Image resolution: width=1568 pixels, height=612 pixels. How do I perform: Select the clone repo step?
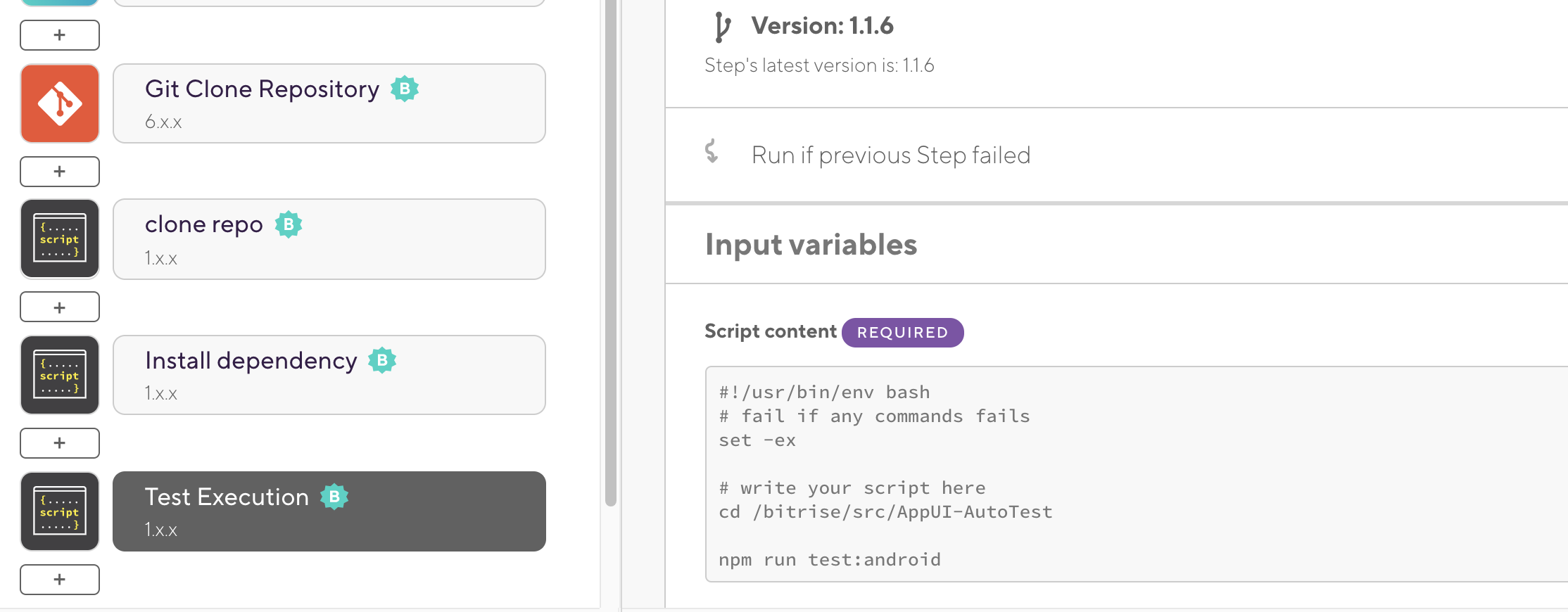tap(329, 239)
